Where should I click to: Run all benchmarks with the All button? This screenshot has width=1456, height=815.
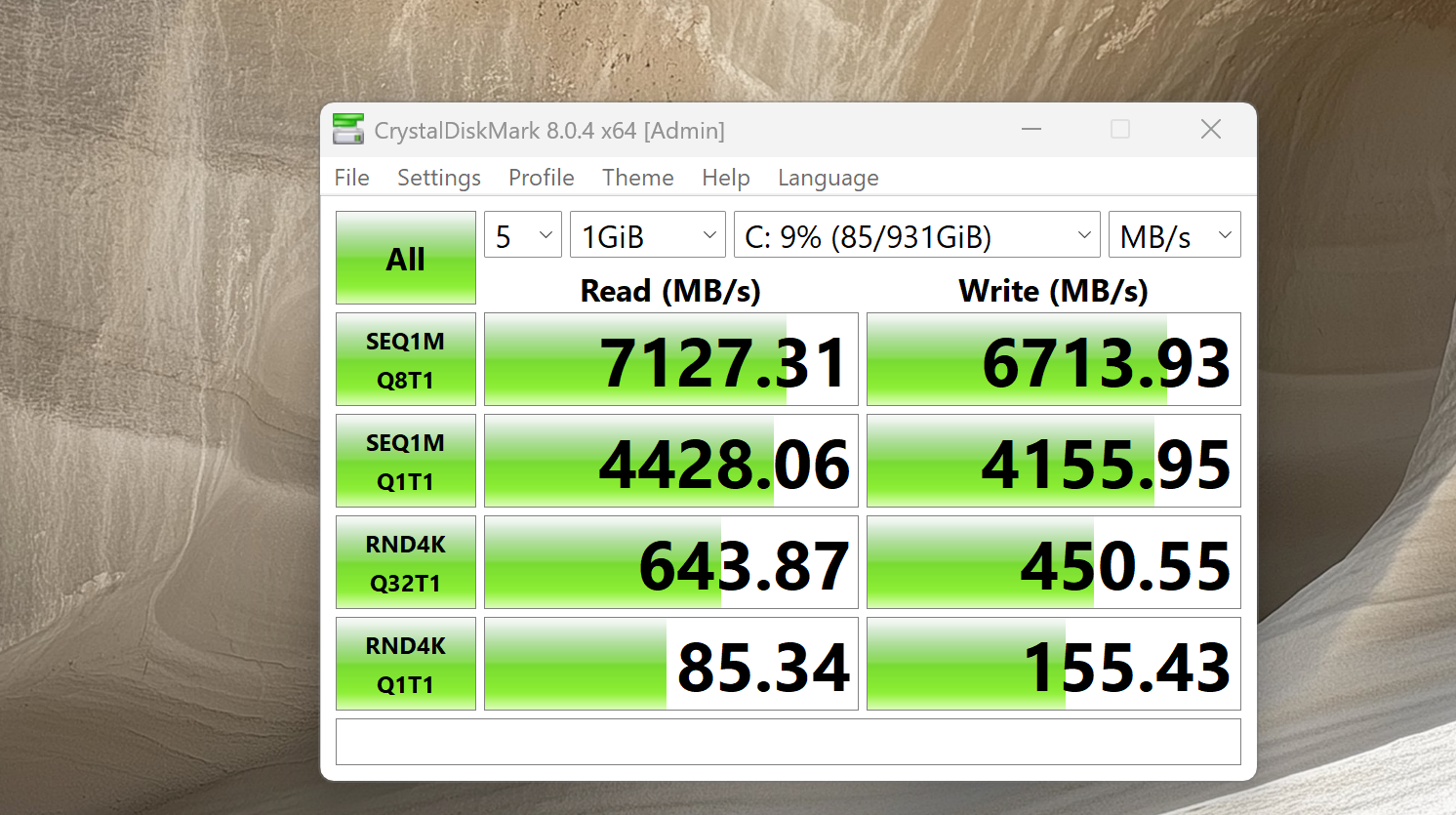406,258
